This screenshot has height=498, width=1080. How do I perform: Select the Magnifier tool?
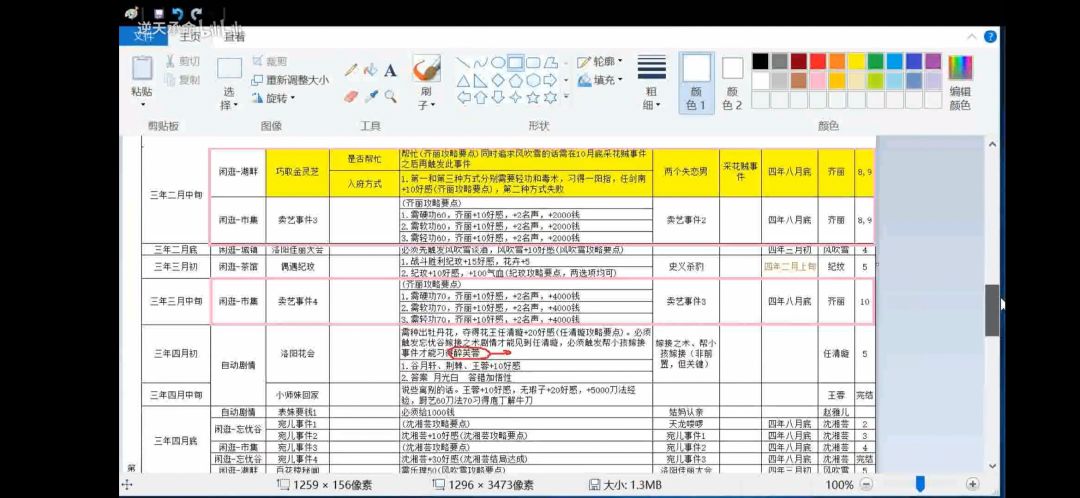pos(391,96)
